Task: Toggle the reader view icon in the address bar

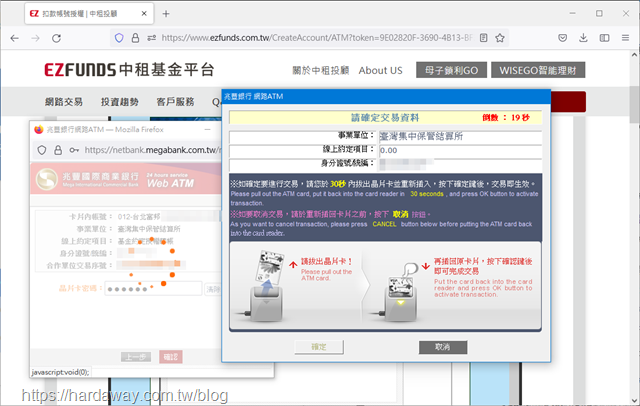Action: pyautogui.click(x=484, y=38)
